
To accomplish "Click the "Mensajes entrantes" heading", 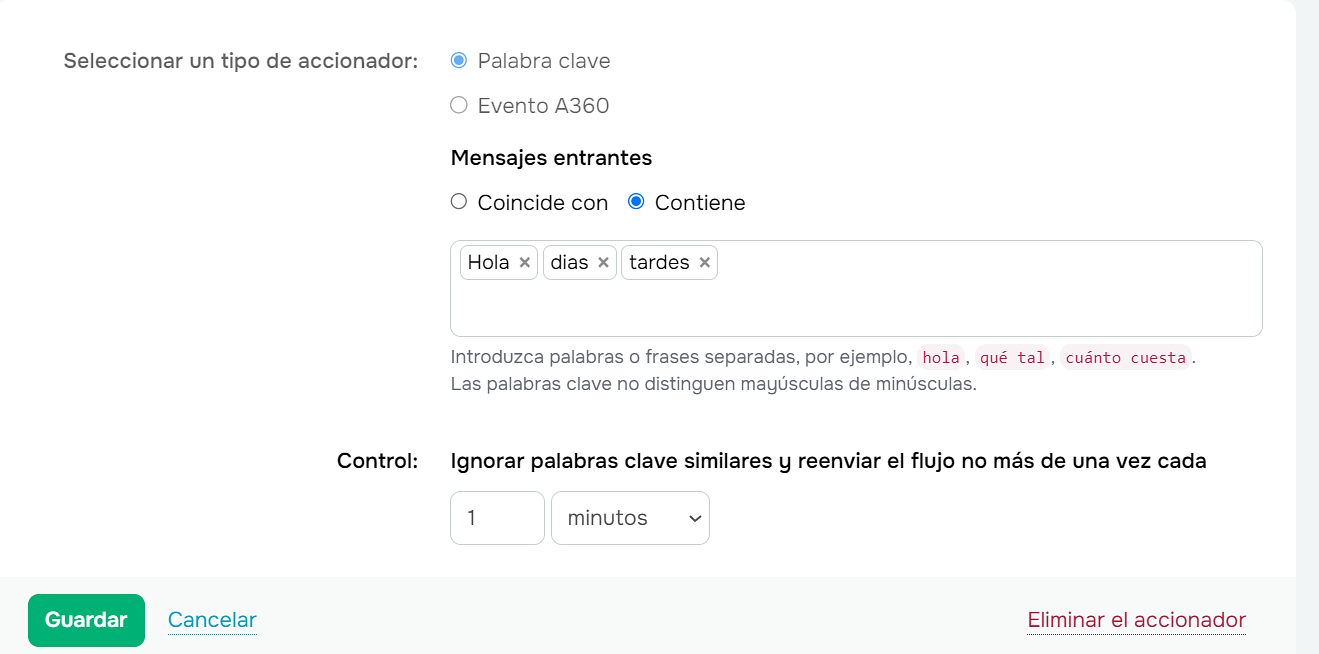I will (551, 157).
